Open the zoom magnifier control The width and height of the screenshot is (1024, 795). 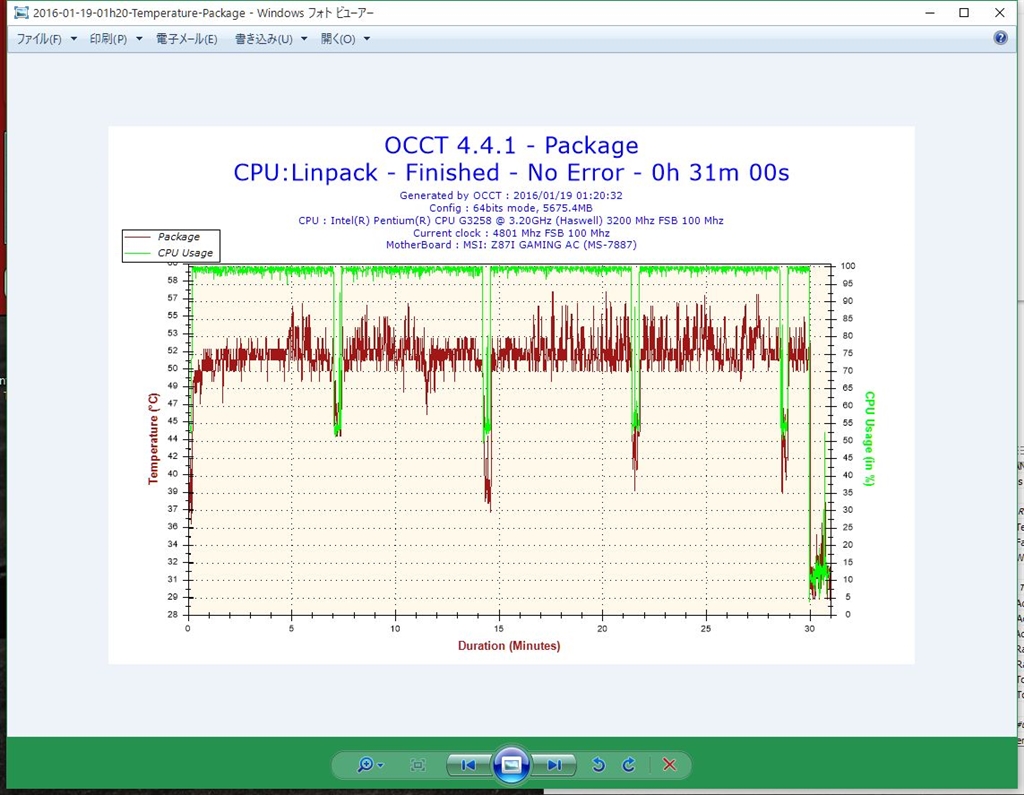coord(365,764)
